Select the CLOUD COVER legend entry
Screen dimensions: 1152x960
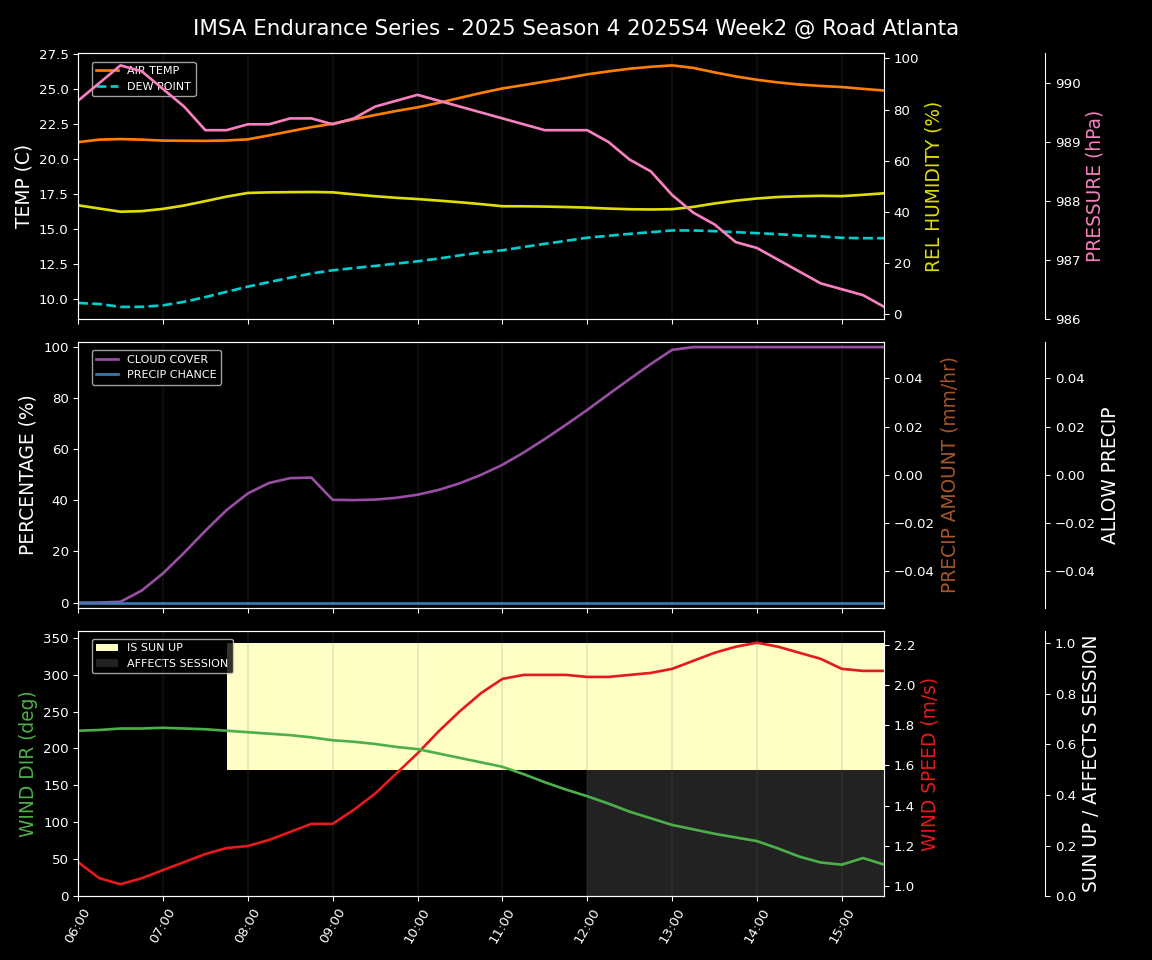pos(167,360)
